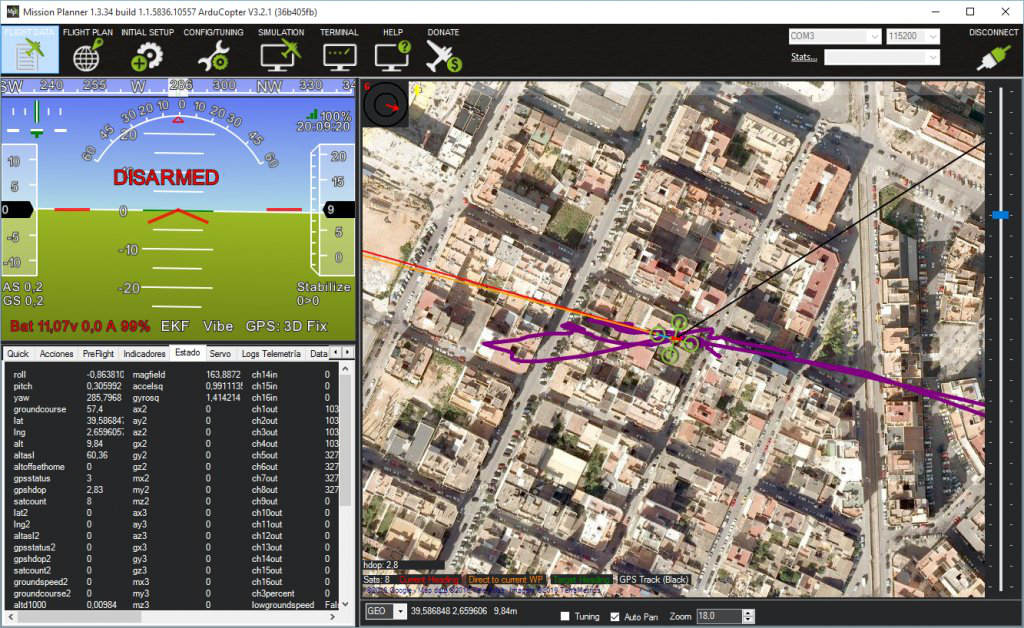Open the Flight Plan screen
Screen dimensions: 1024x628
pyautogui.click(x=87, y=51)
